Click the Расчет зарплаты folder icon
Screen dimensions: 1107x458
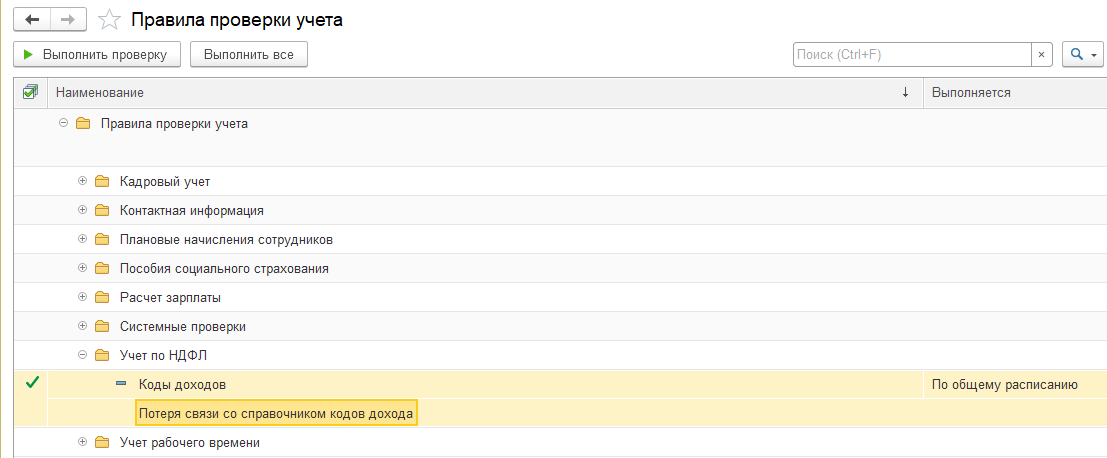tap(102, 298)
